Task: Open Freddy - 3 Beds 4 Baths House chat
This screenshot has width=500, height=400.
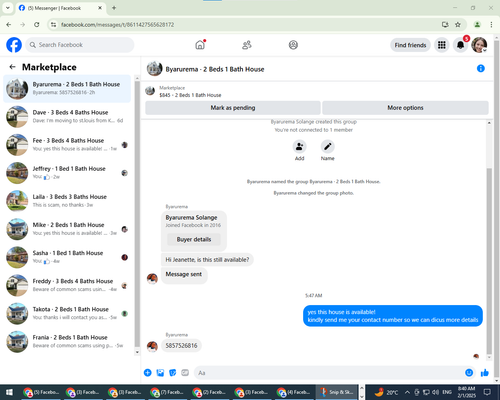Action: 67,285
